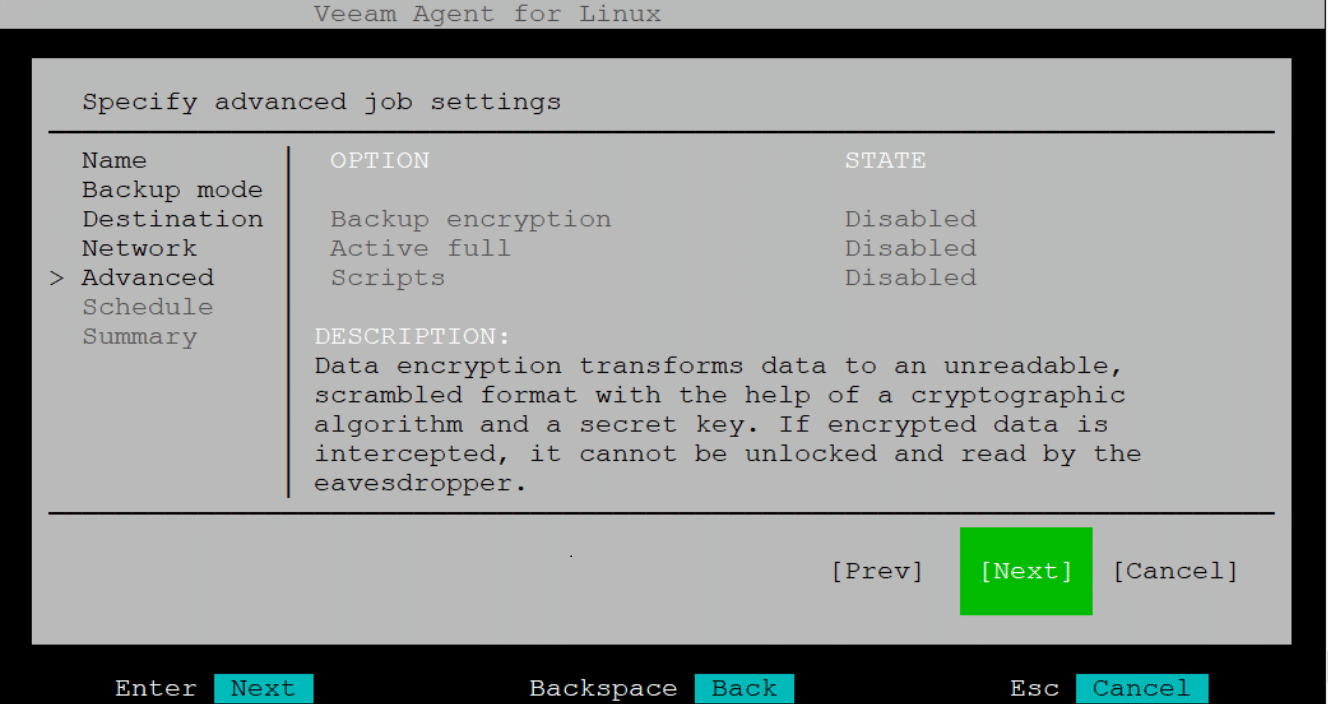Go to the Network wizard step

coord(139,248)
